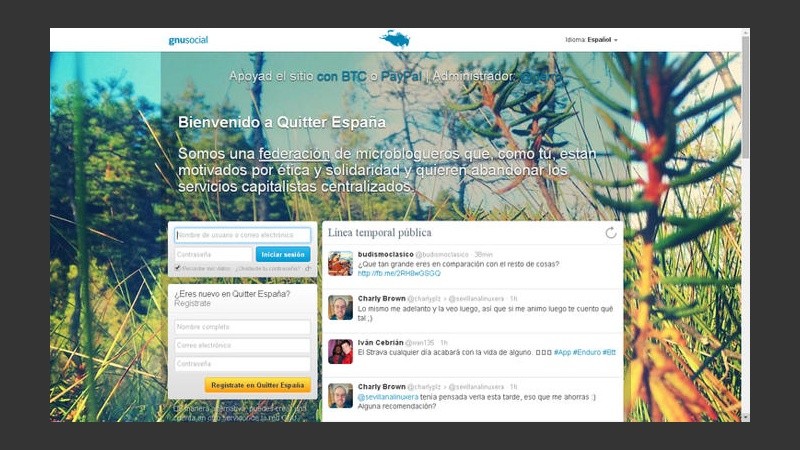The width and height of the screenshot is (800, 450).
Task: Click the small icon beside forgot-password link
Action: (307, 268)
